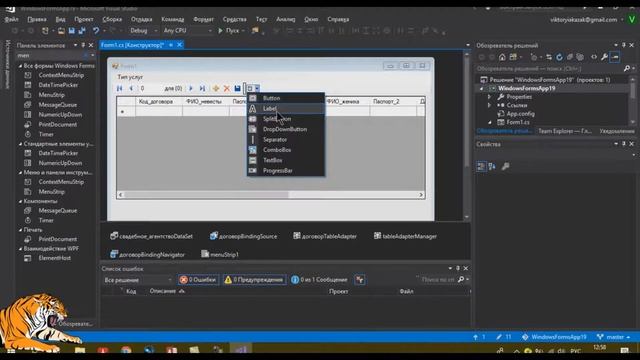Click the Add new record plus icon
Screen dimensions: 640x360
(216, 88)
